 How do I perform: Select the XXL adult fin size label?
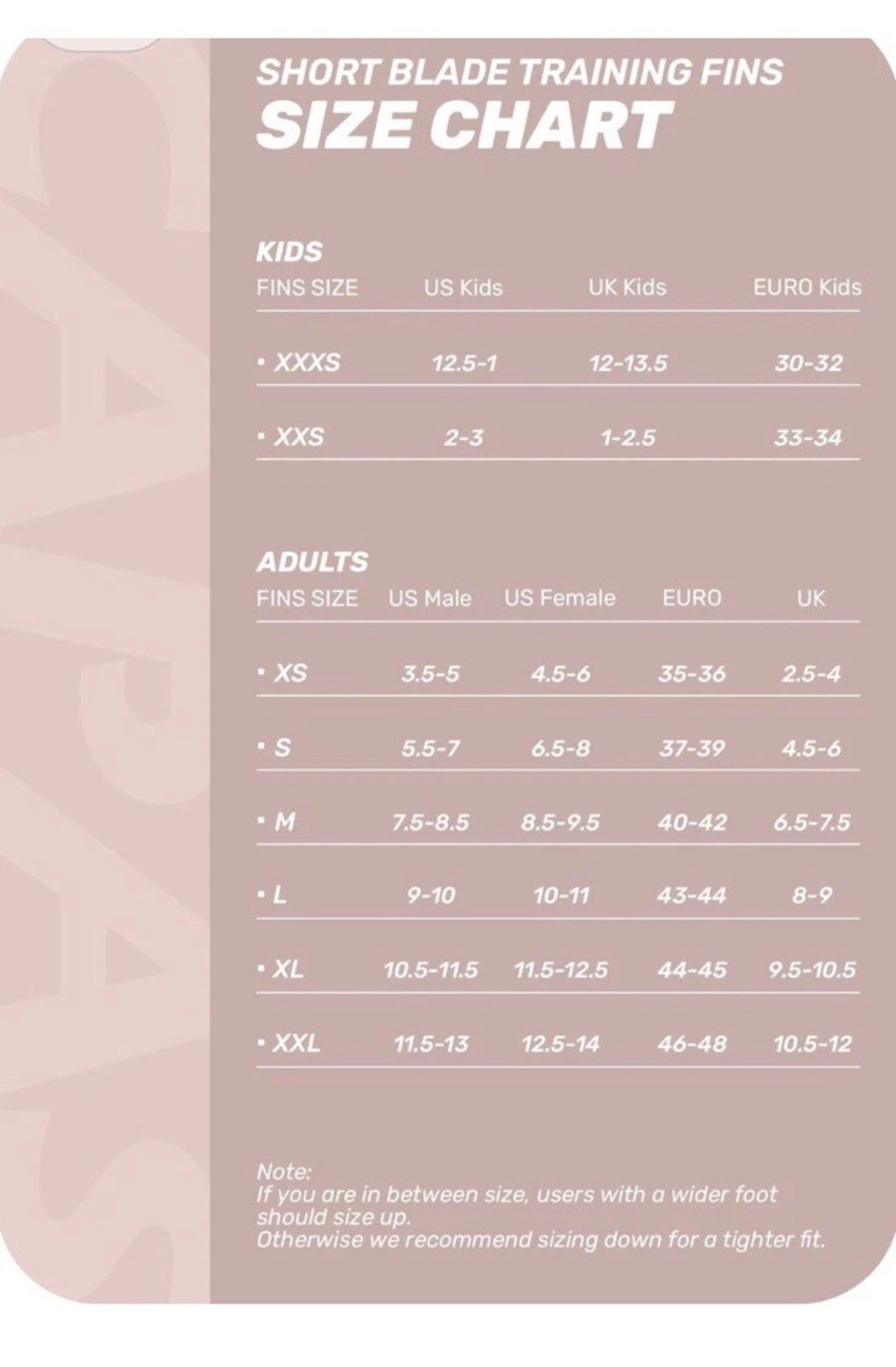(296, 1043)
